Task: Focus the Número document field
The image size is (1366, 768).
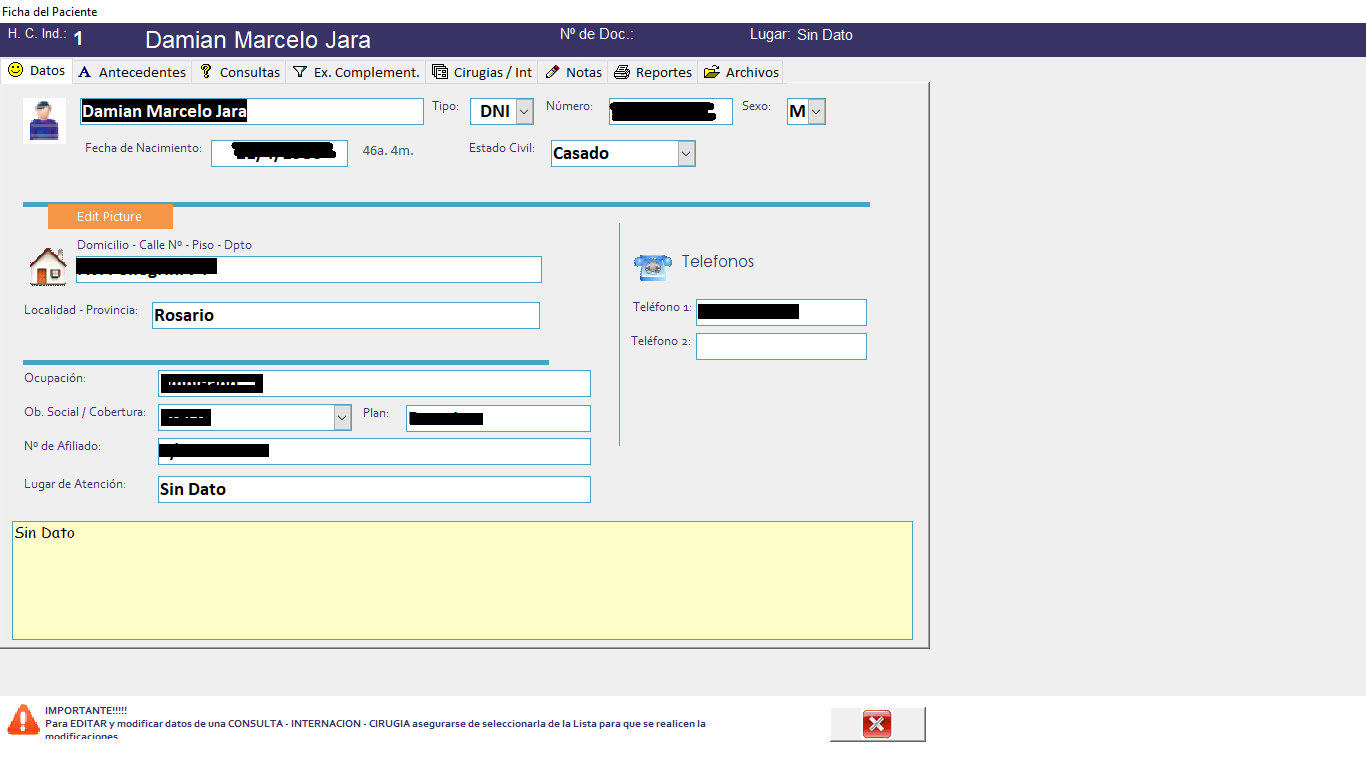Action: point(671,111)
